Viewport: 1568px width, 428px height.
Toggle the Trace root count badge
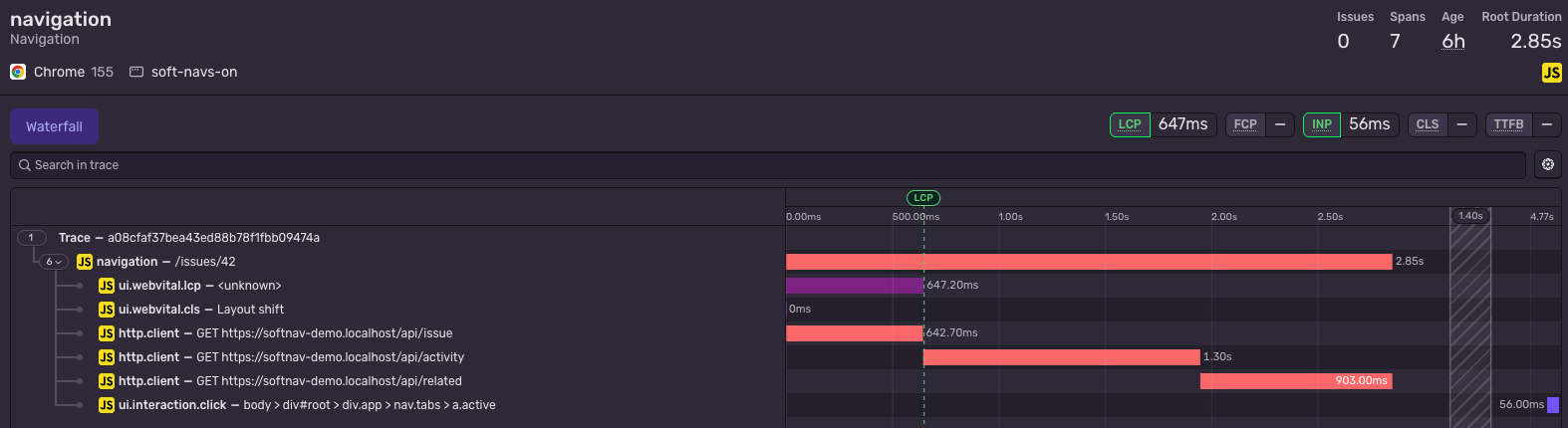[31, 238]
